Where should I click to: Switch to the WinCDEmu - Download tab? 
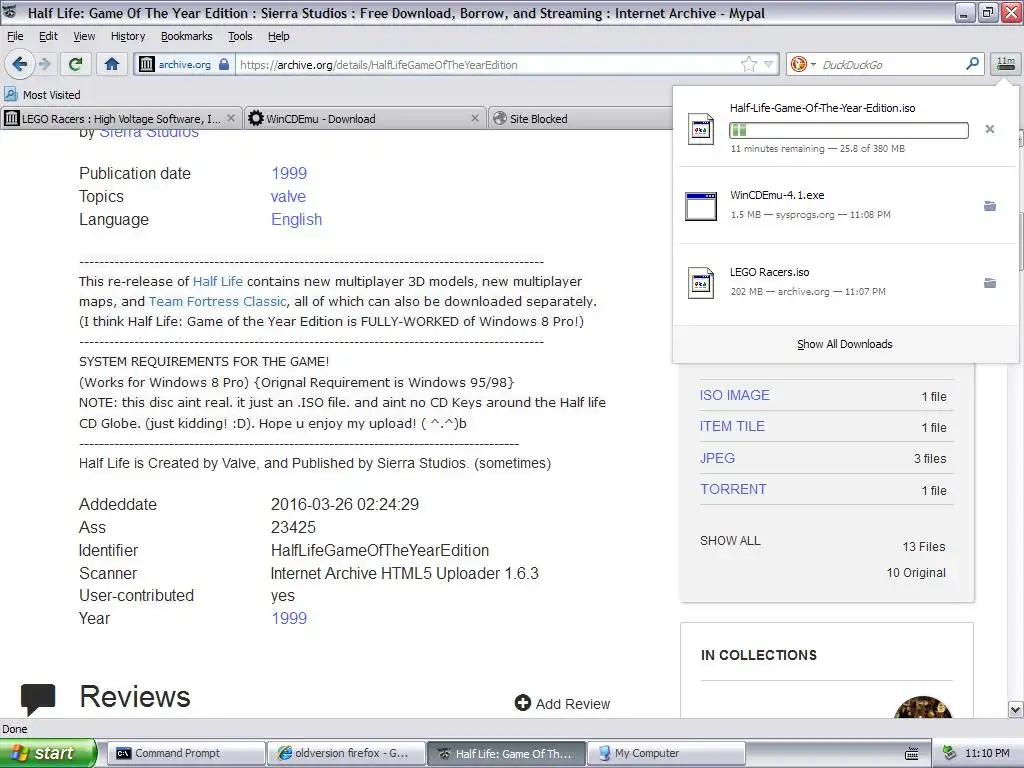tap(365, 118)
